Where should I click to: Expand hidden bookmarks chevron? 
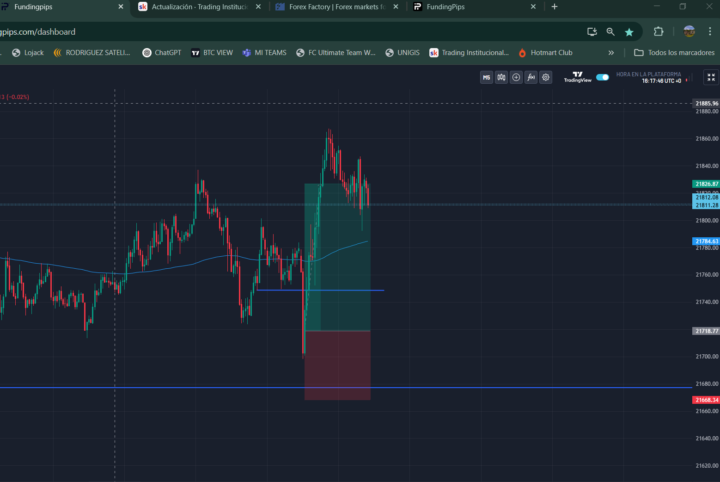(611, 52)
